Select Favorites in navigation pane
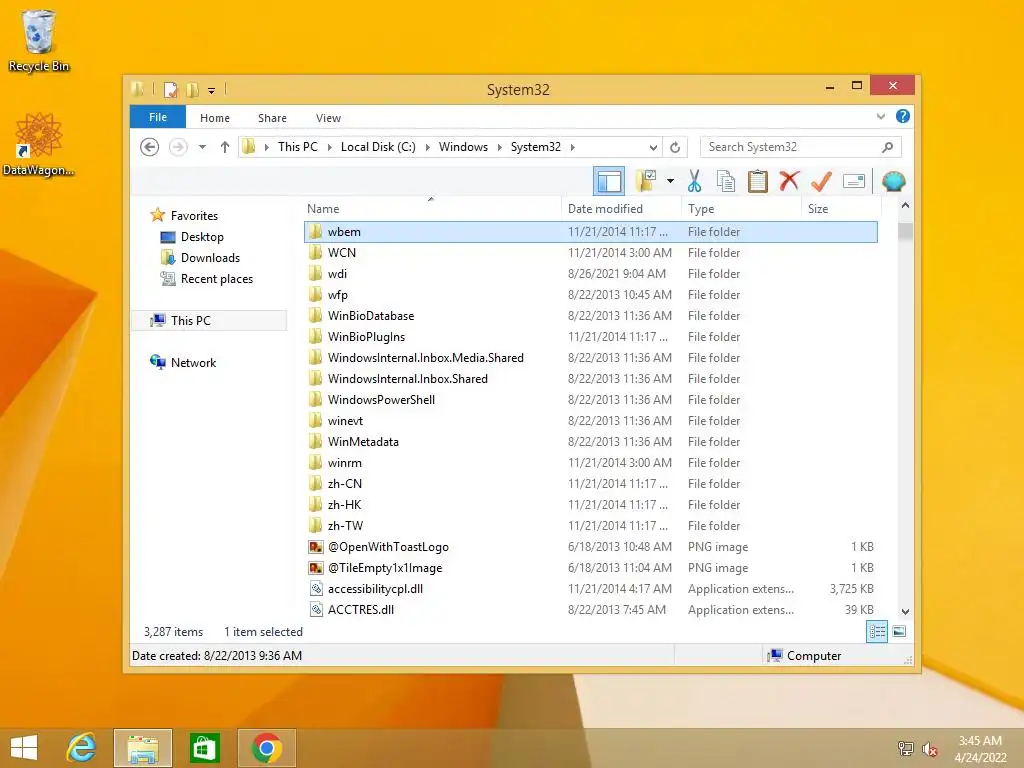This screenshot has height=768, width=1024. click(x=194, y=216)
